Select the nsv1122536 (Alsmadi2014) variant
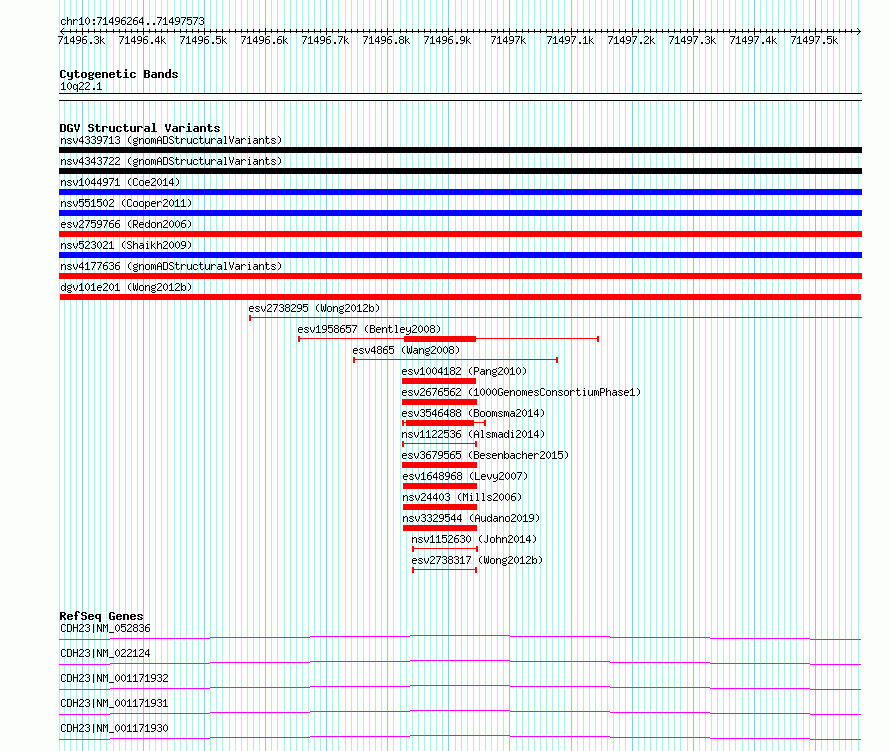The width and height of the screenshot is (890, 751). pos(473,434)
